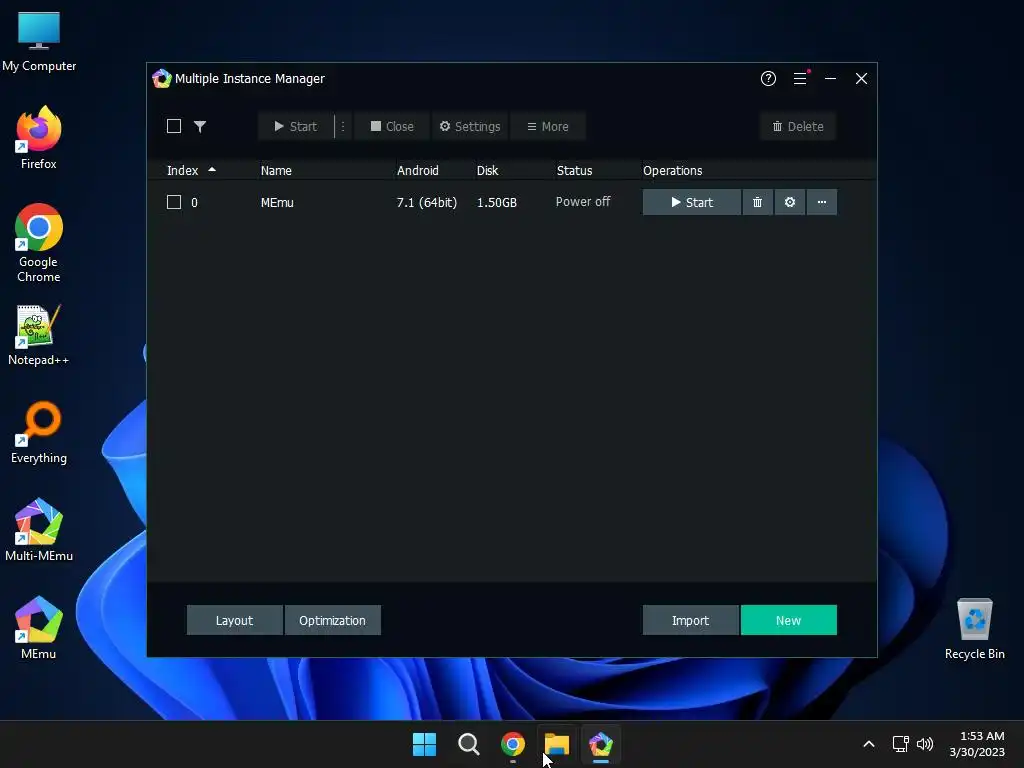Screen dimensions: 1024x768
Task: Select the Recycle Bin desktop icon
Action: click(x=974, y=629)
